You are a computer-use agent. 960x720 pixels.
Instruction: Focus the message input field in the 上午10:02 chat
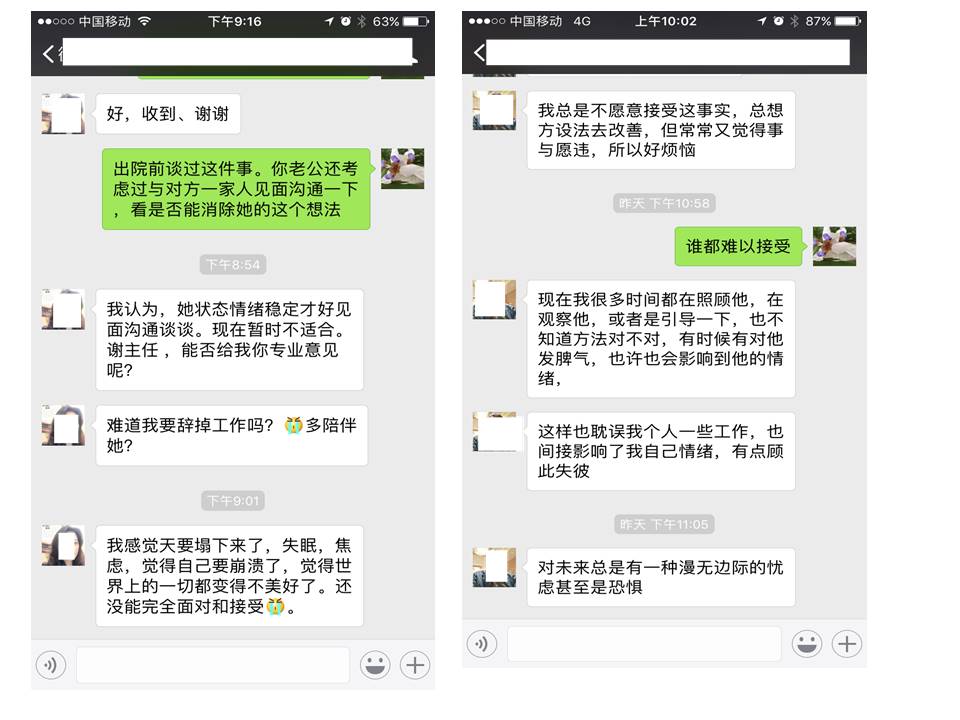tap(643, 644)
